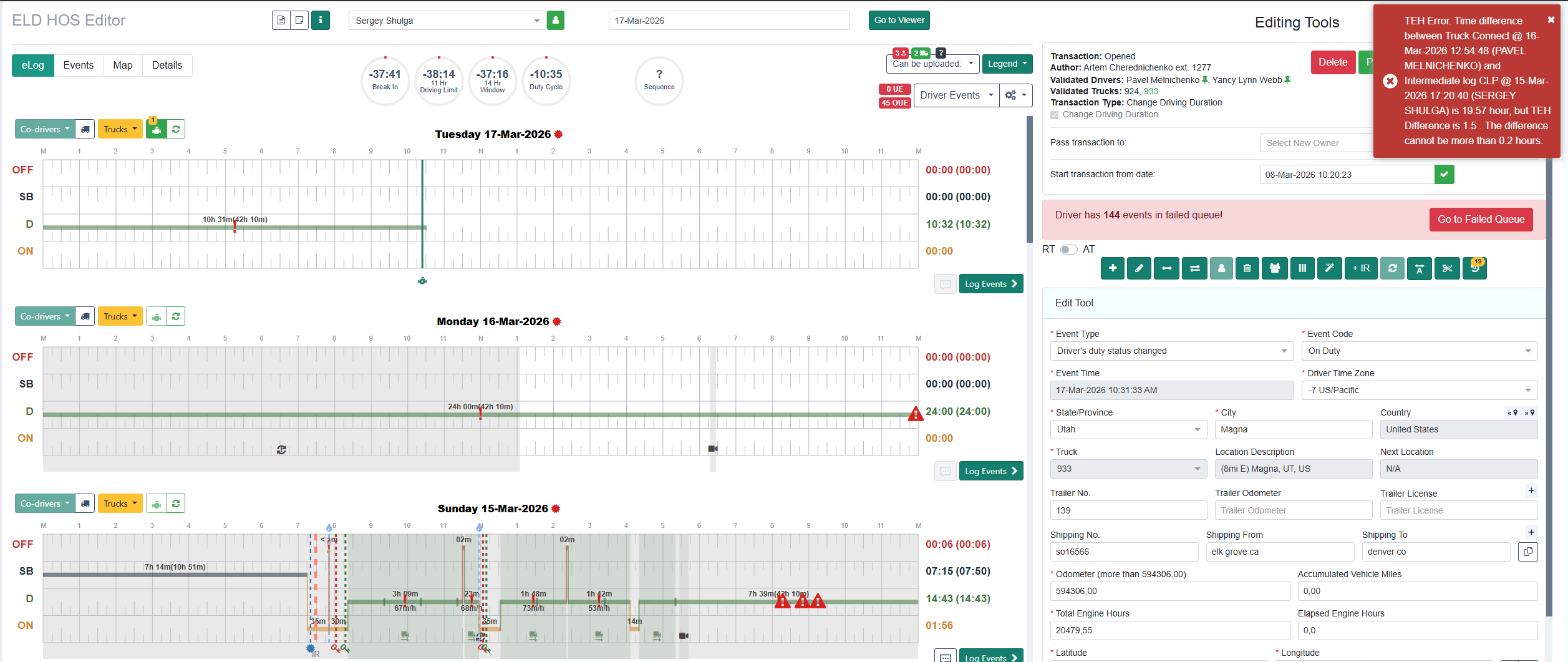
Task: Click the Duty Cycle clock gauge
Action: (x=546, y=81)
